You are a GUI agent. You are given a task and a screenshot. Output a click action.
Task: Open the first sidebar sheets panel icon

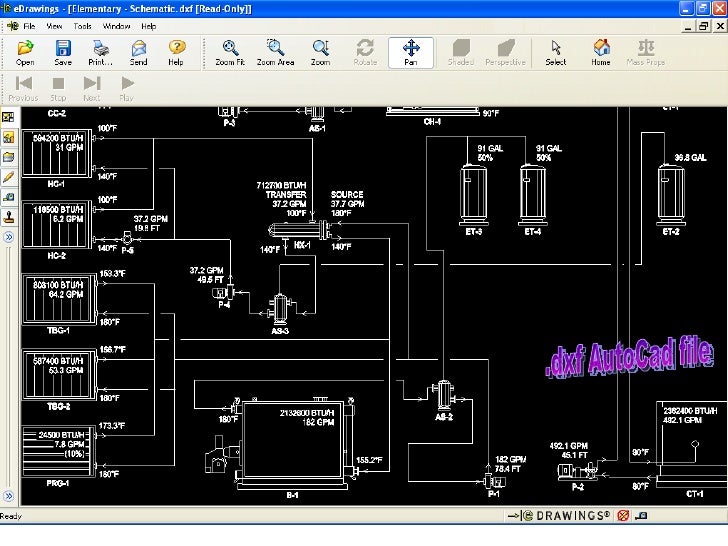click(8, 117)
